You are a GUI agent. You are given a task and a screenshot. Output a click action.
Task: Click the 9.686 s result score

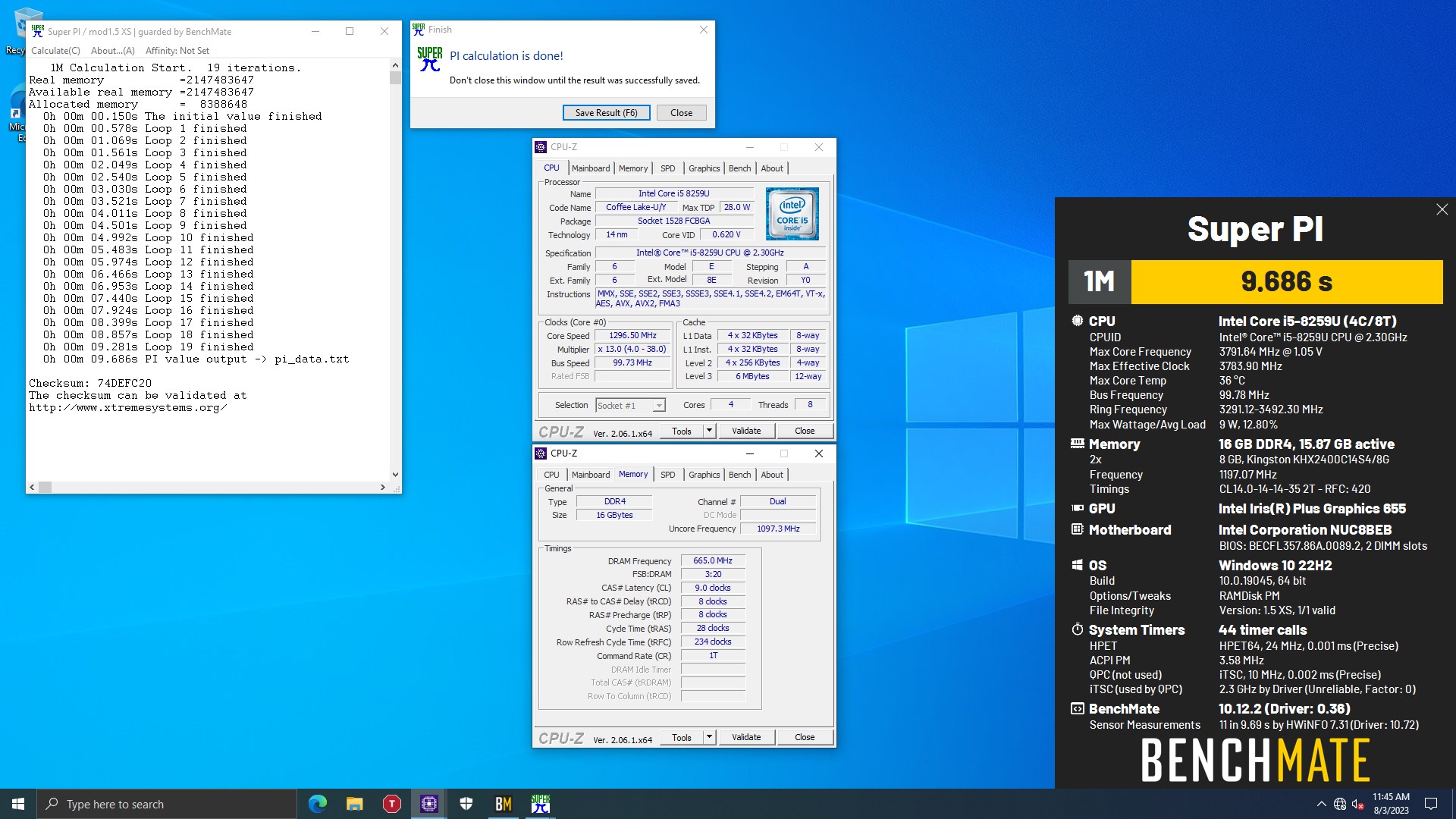click(1286, 282)
